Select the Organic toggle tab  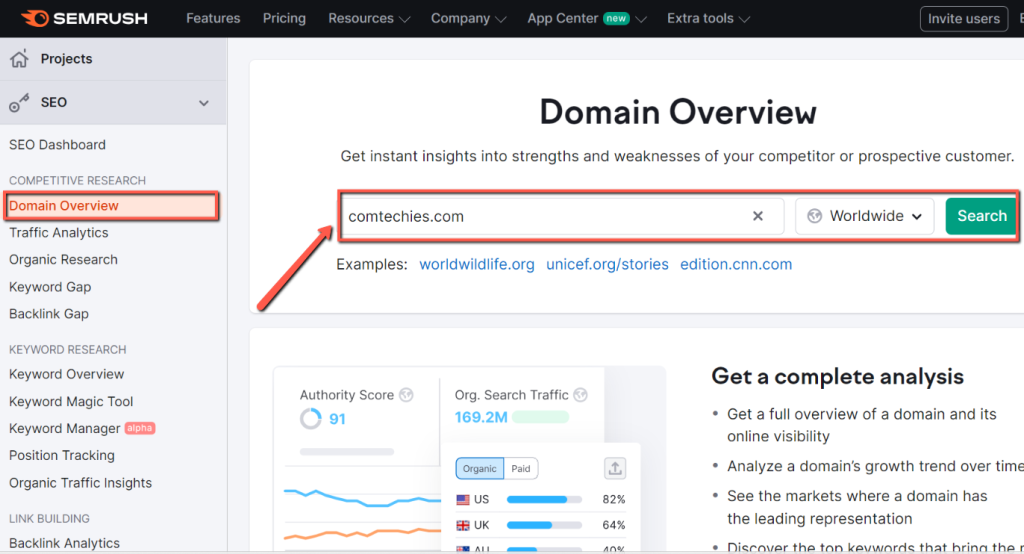point(479,468)
